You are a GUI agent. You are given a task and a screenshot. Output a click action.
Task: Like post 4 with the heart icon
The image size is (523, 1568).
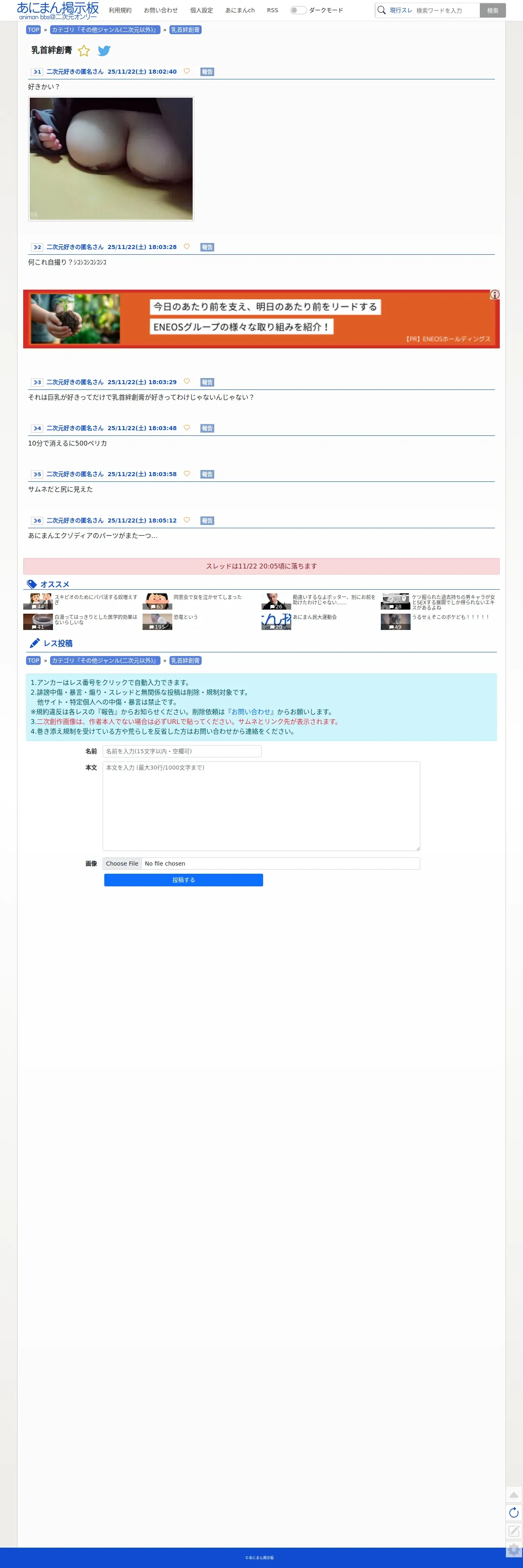coord(187,428)
